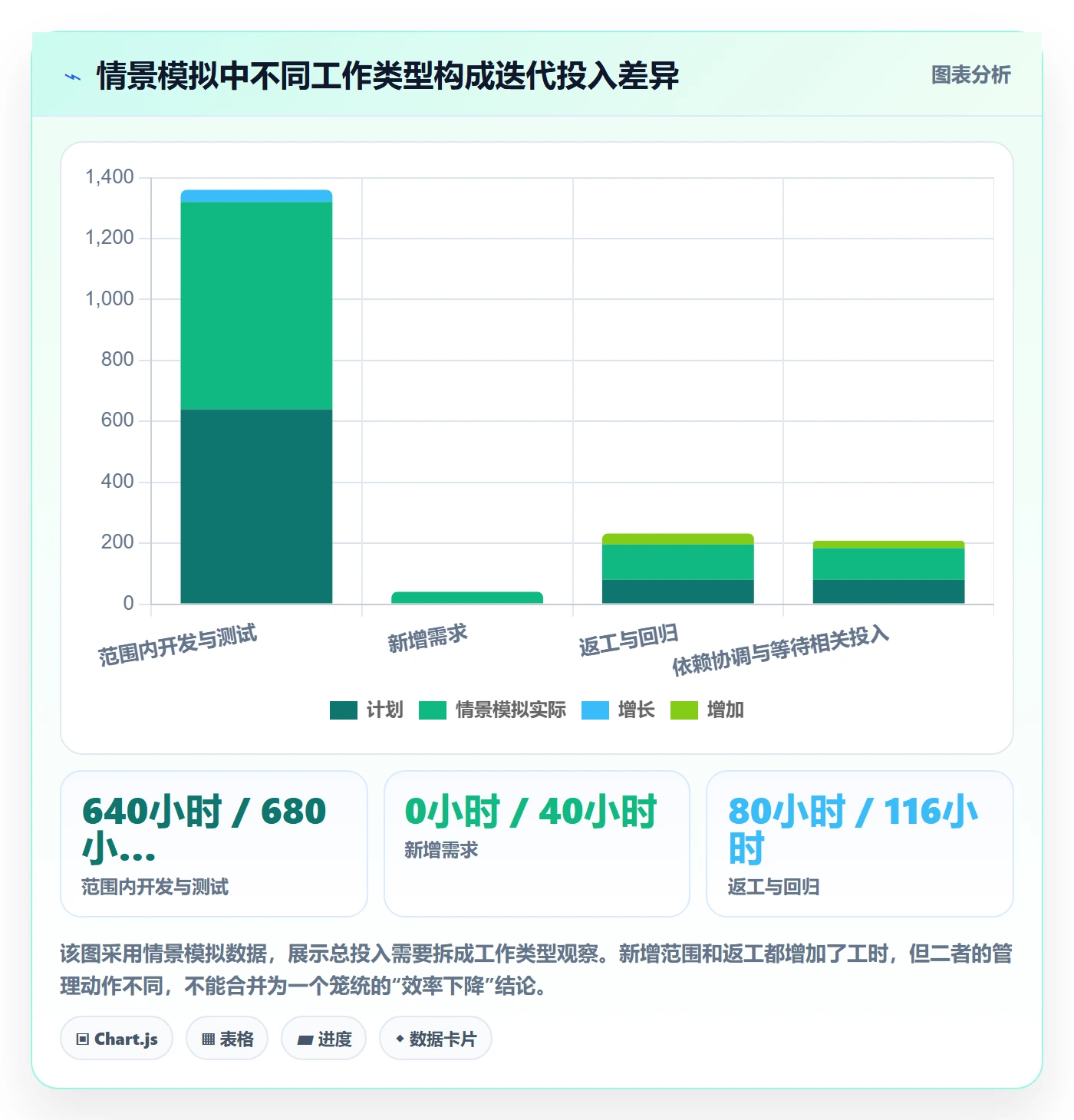The width and height of the screenshot is (1074, 1120).
Task: Click the 新增需求 x-axis label
Action: [427, 638]
